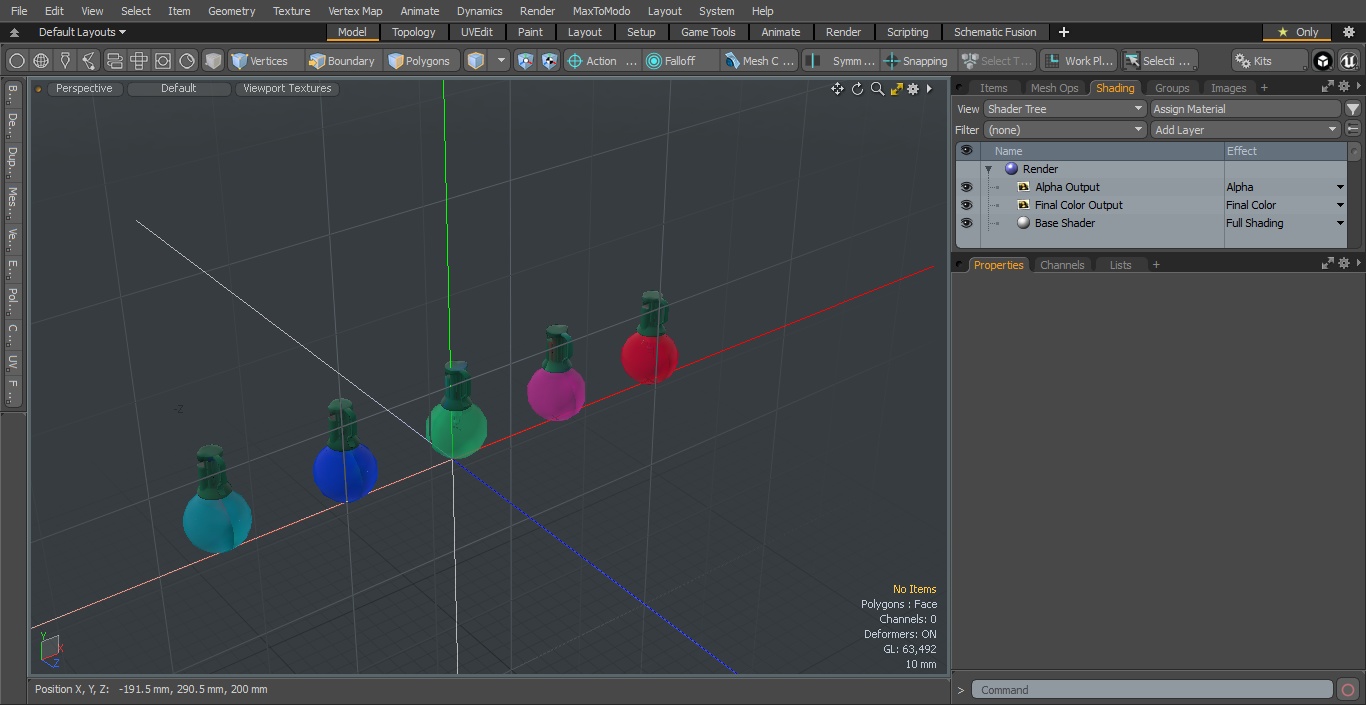The width and height of the screenshot is (1366, 705).
Task: Click the Kits button
Action: (x=1269, y=61)
